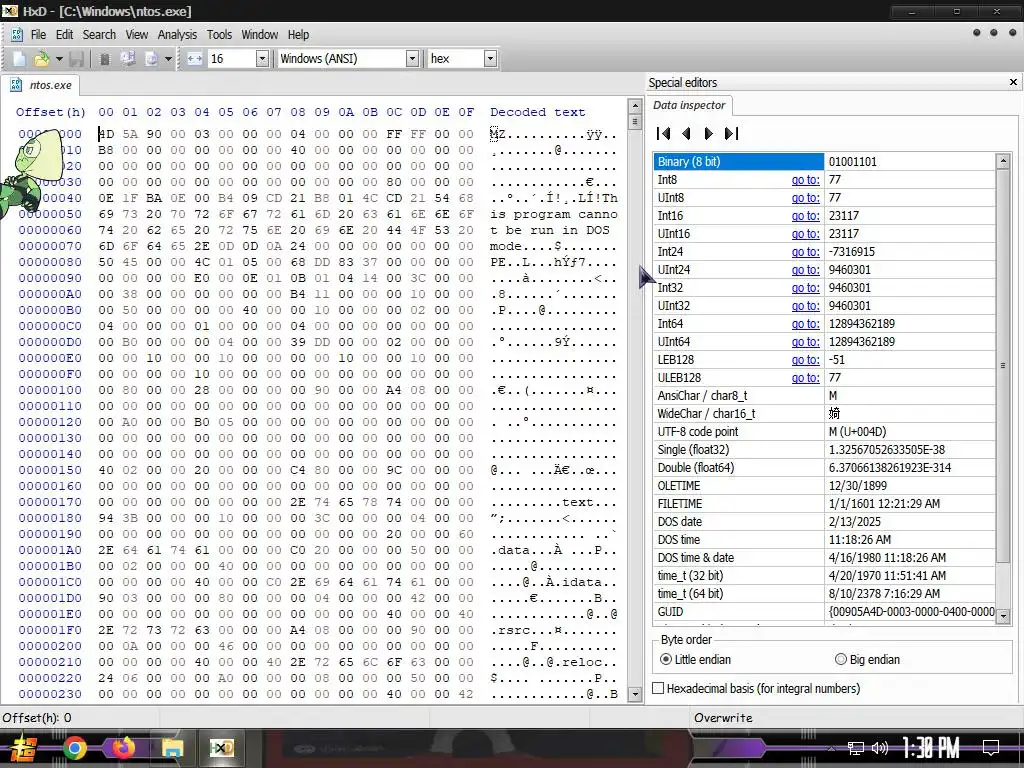
Task: Select Big endian byte order
Action: (867, 660)
